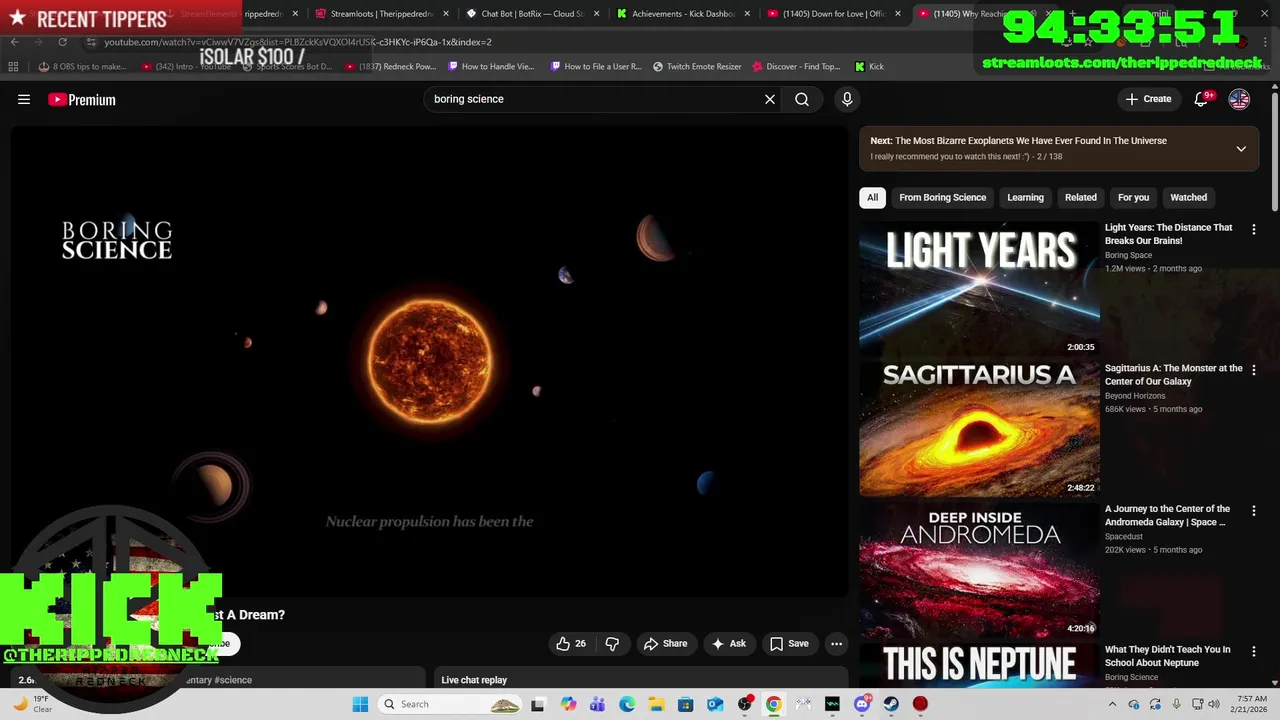Switch to Streamloots browser tab
The image size is (1280, 720).
tap(382, 14)
